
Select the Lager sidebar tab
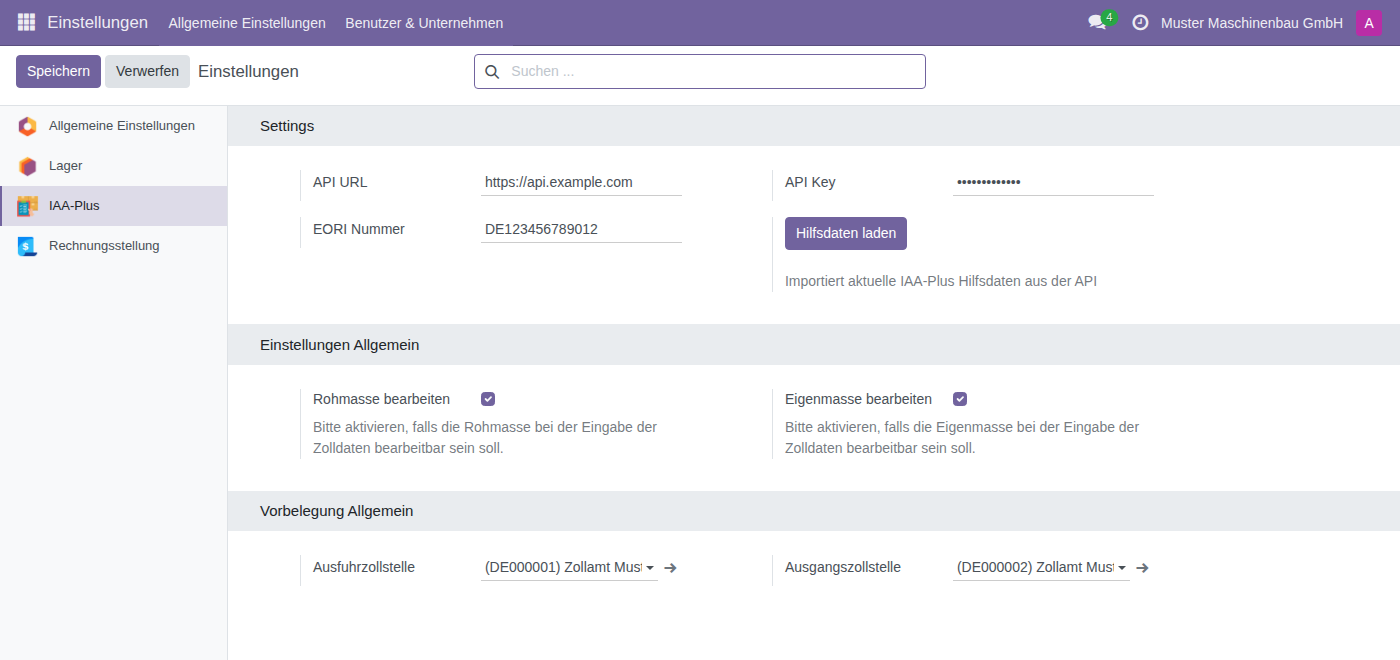(114, 166)
